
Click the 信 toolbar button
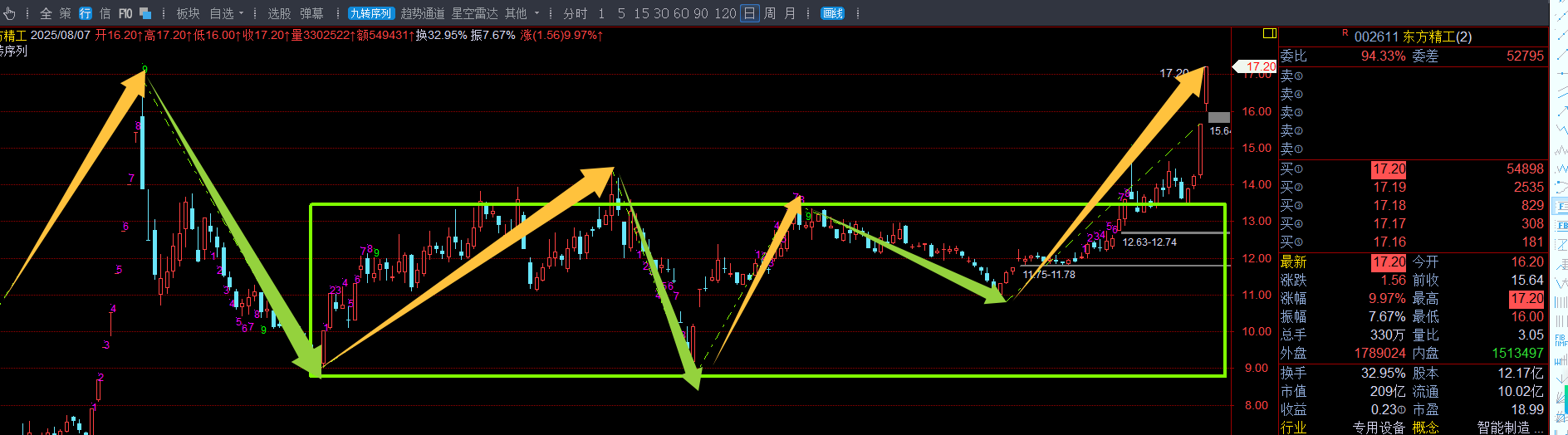coord(105,13)
